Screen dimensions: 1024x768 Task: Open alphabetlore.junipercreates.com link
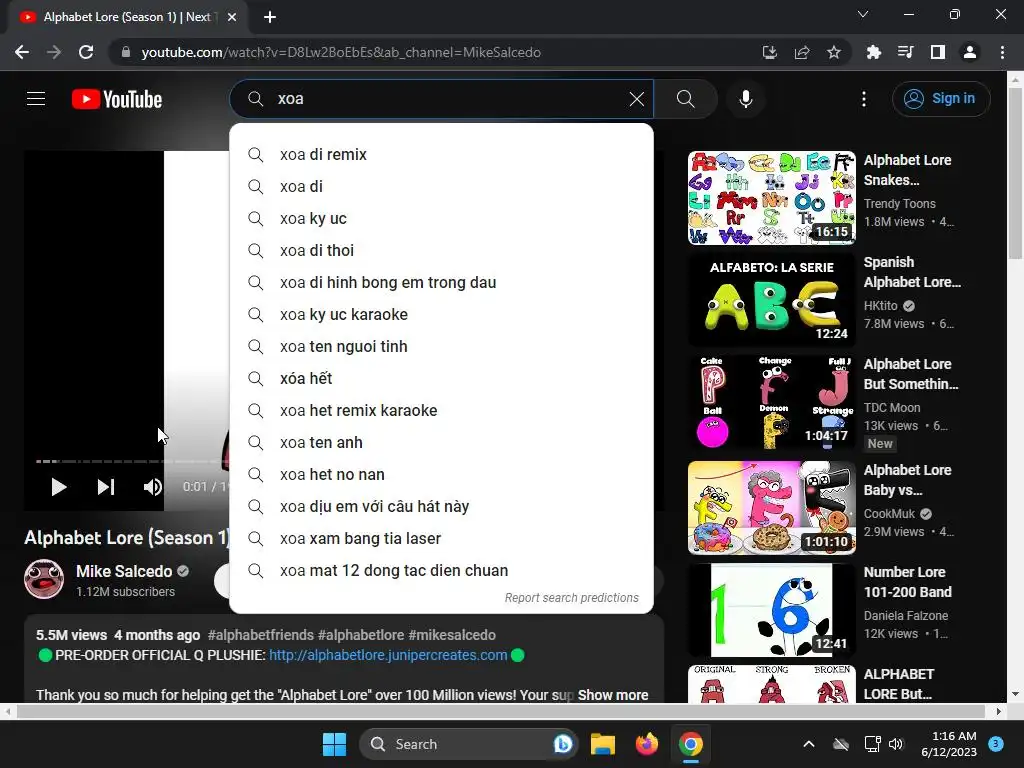click(388, 655)
